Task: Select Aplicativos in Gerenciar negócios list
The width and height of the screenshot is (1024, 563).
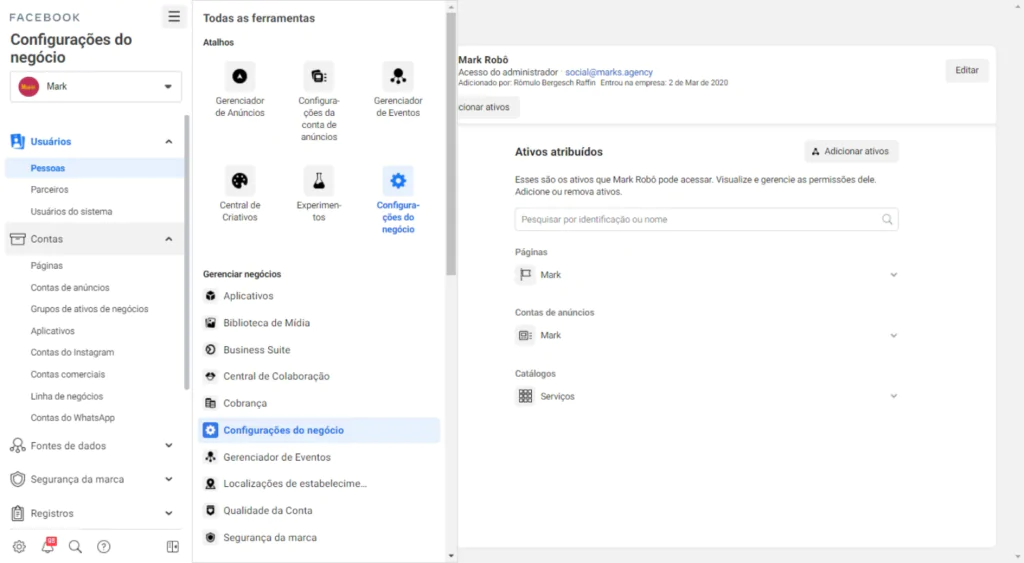Action: pos(319,296)
